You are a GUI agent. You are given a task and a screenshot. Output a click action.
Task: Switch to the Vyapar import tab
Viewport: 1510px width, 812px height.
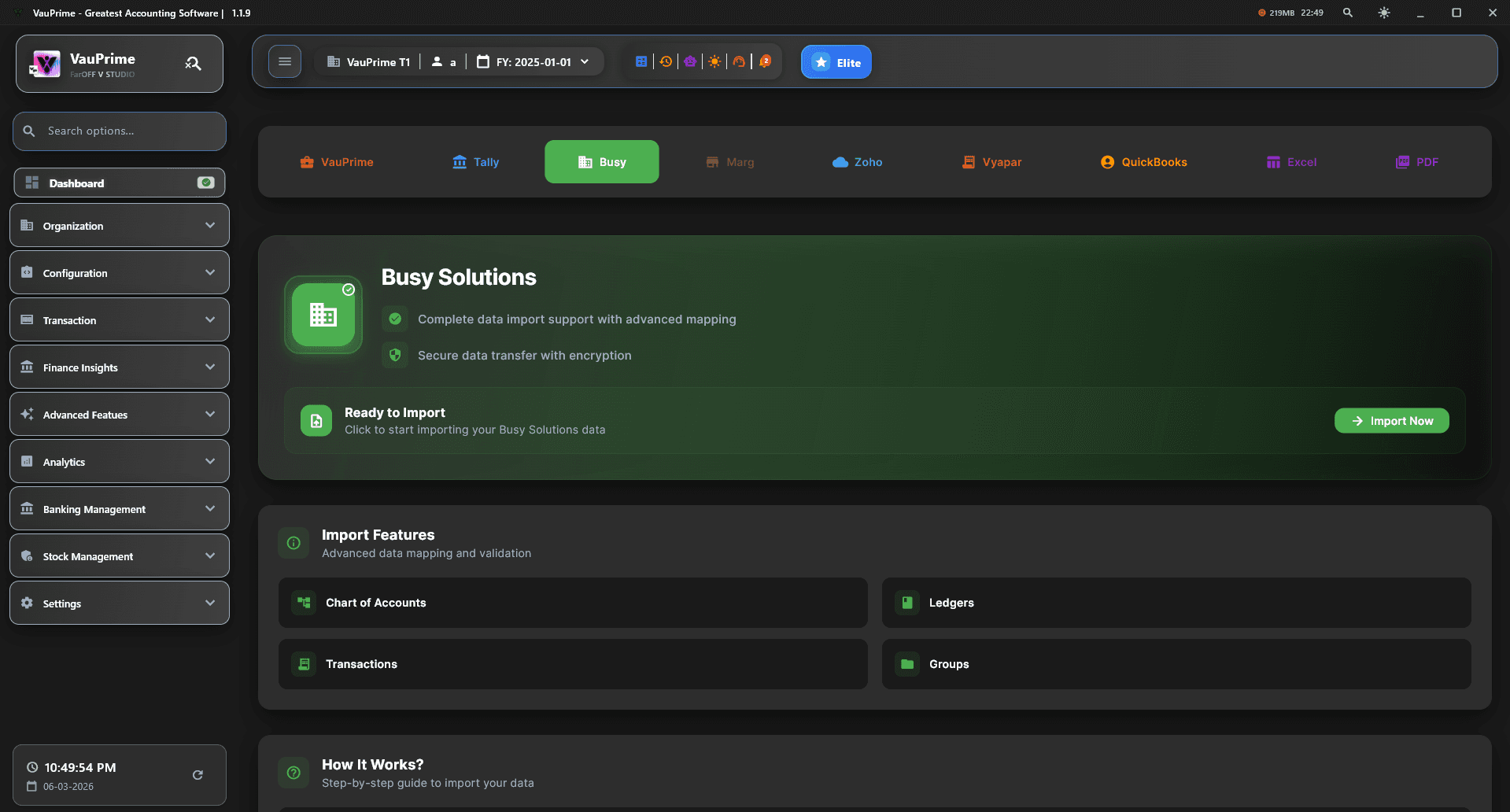(992, 162)
